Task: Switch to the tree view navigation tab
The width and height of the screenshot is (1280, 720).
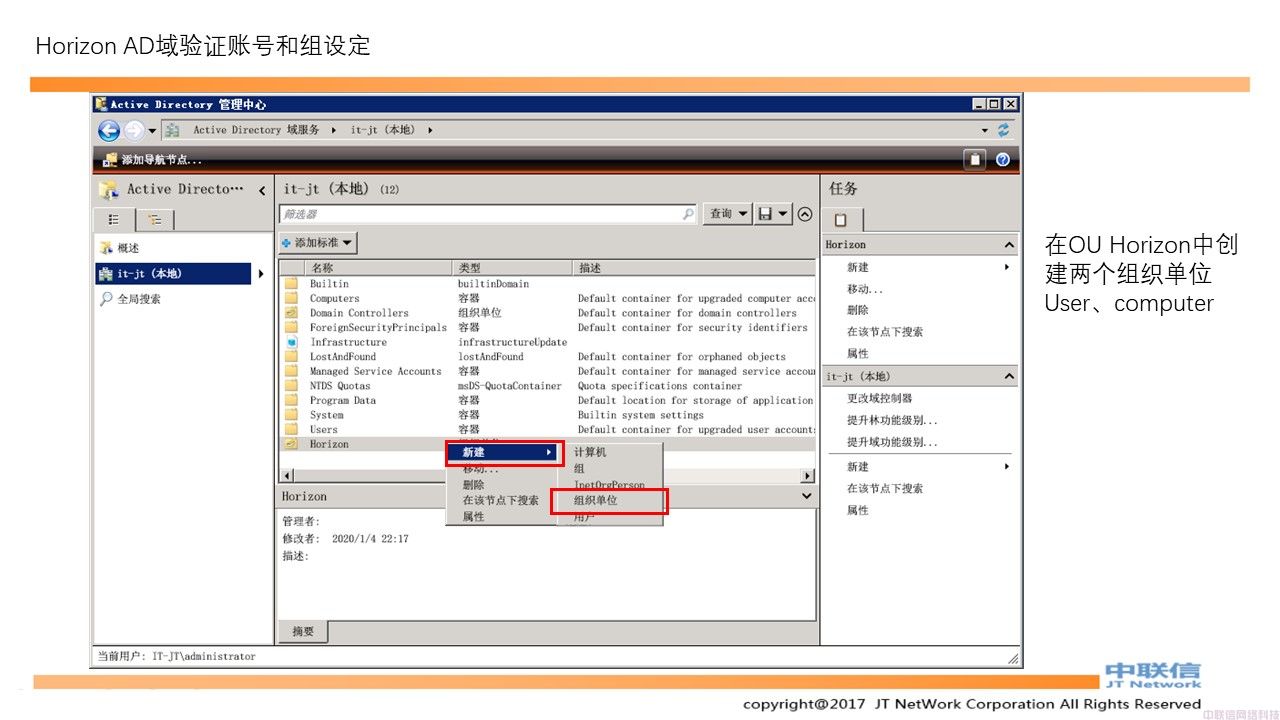Action: 154,221
